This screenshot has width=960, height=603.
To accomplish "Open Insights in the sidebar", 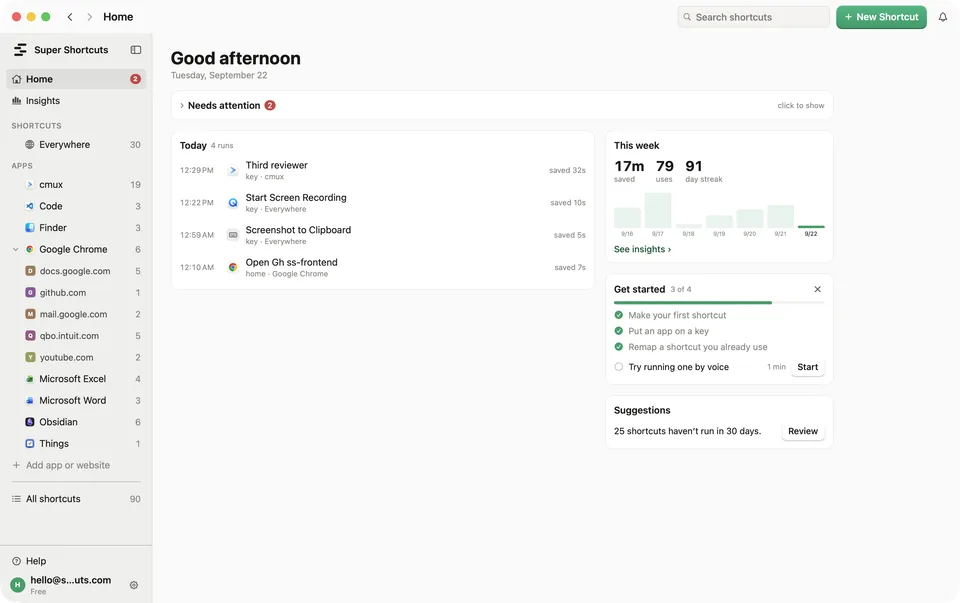I will coord(77,100).
